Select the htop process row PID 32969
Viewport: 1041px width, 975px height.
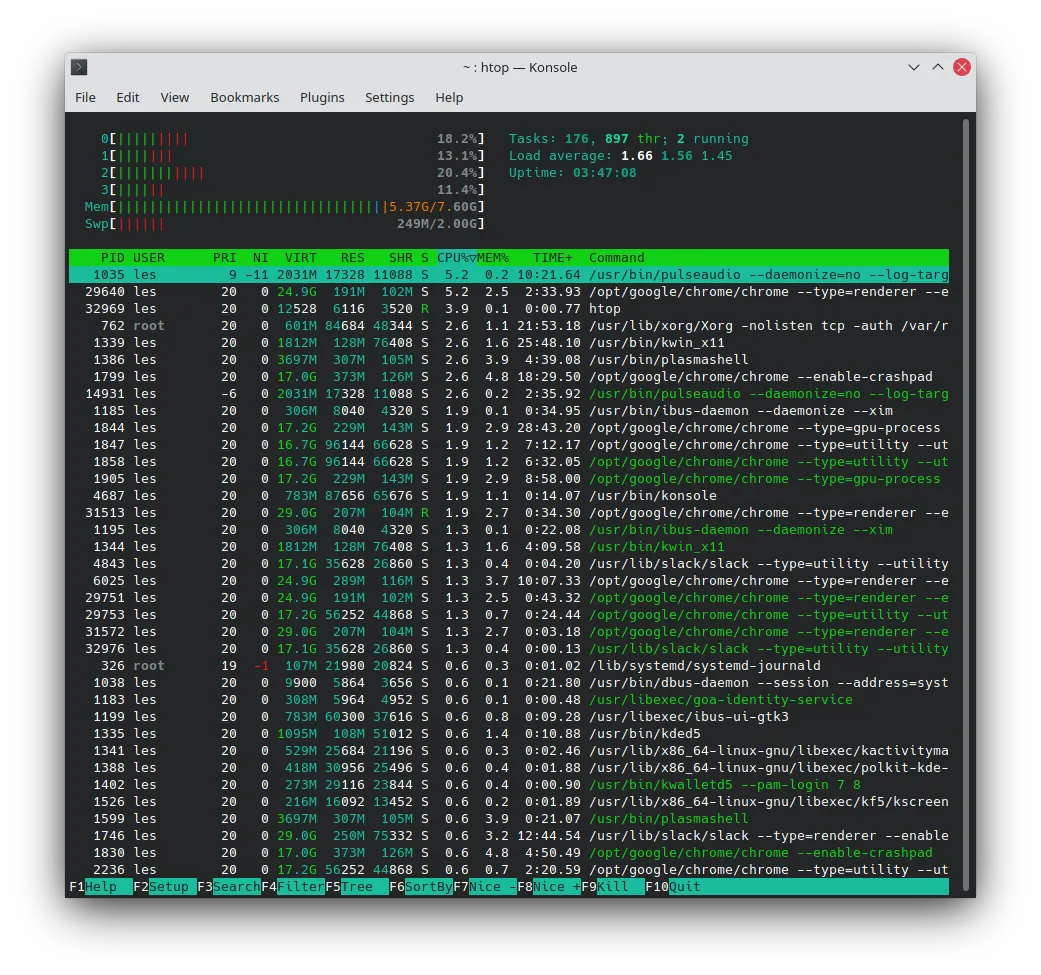(509, 309)
